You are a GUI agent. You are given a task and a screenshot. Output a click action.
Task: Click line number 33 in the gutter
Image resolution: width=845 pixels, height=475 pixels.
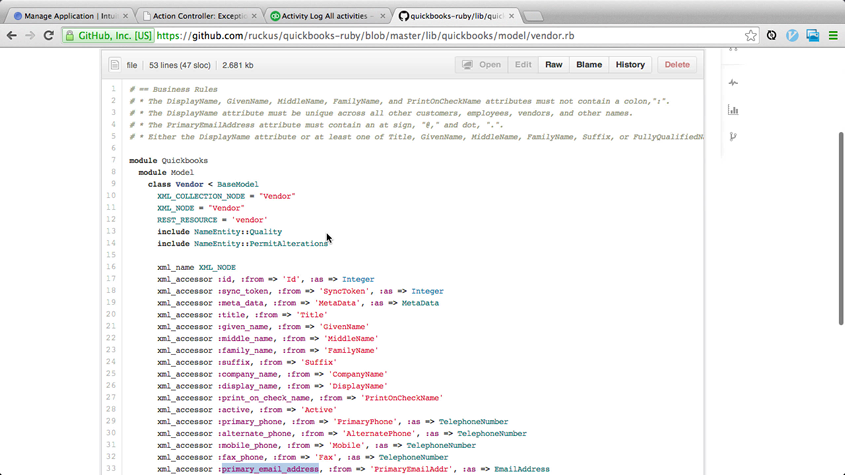[111, 469]
